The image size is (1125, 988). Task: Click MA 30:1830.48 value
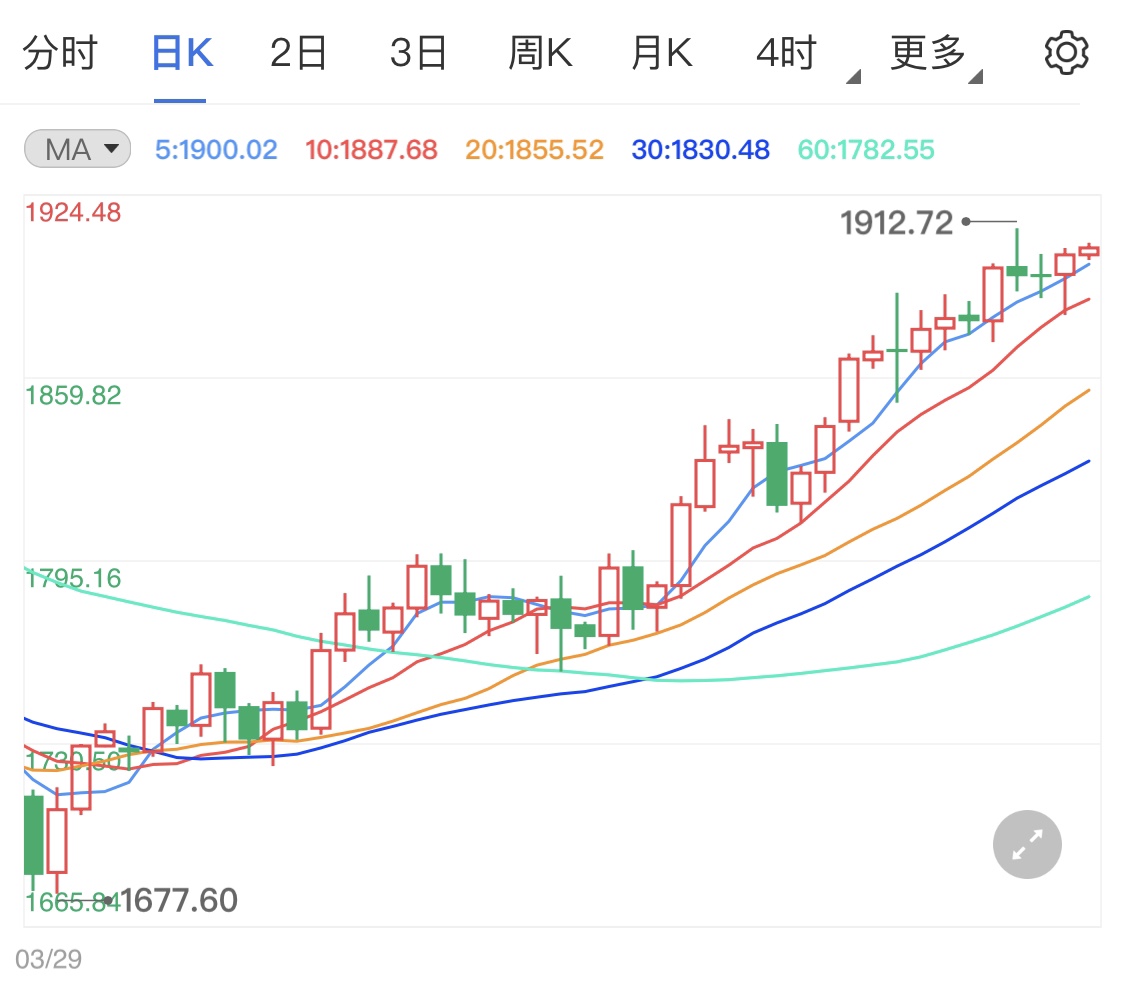point(700,150)
